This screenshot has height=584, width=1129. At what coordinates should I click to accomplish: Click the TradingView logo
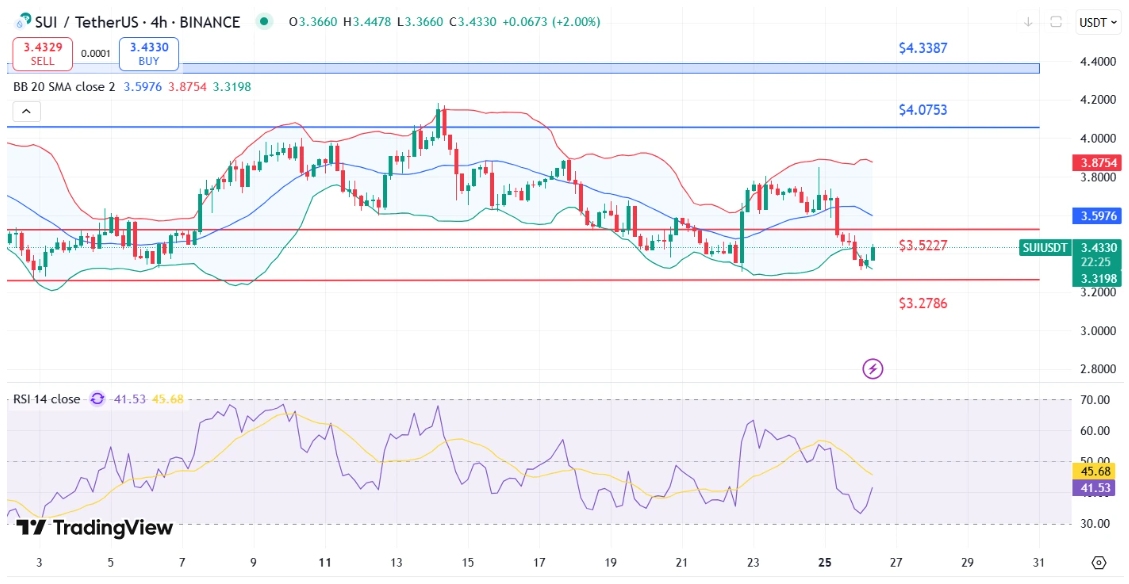[x=94, y=528]
